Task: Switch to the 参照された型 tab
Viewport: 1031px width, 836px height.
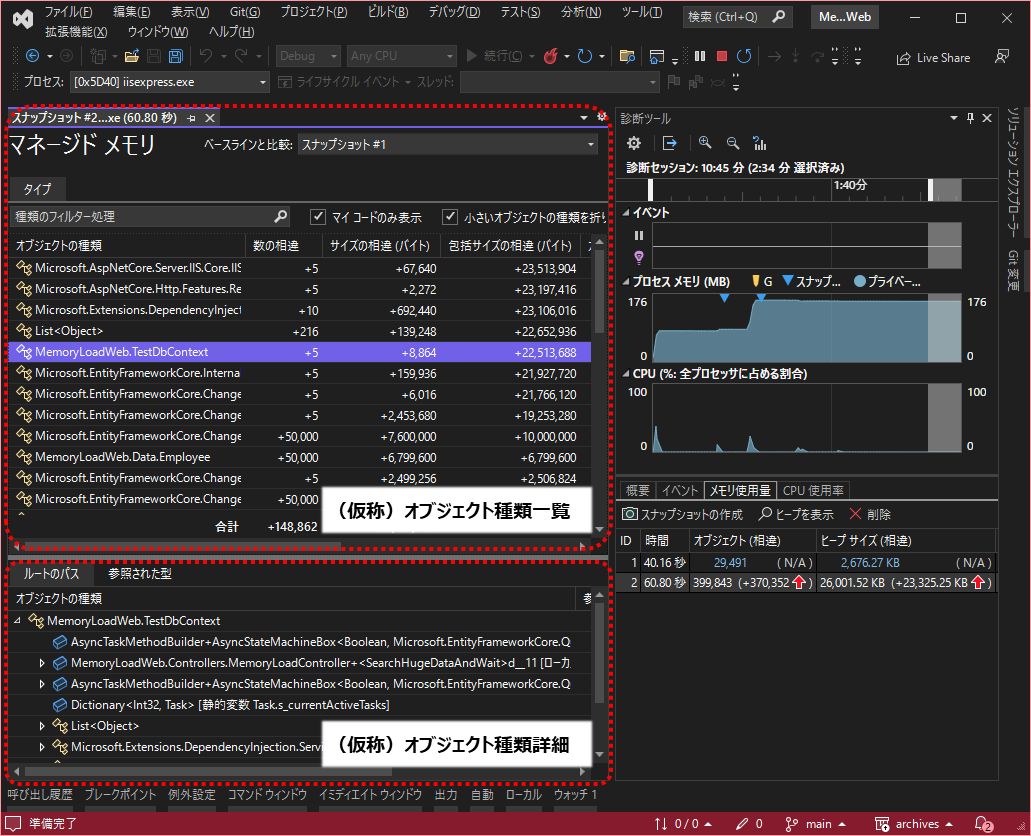Action: tap(140, 574)
